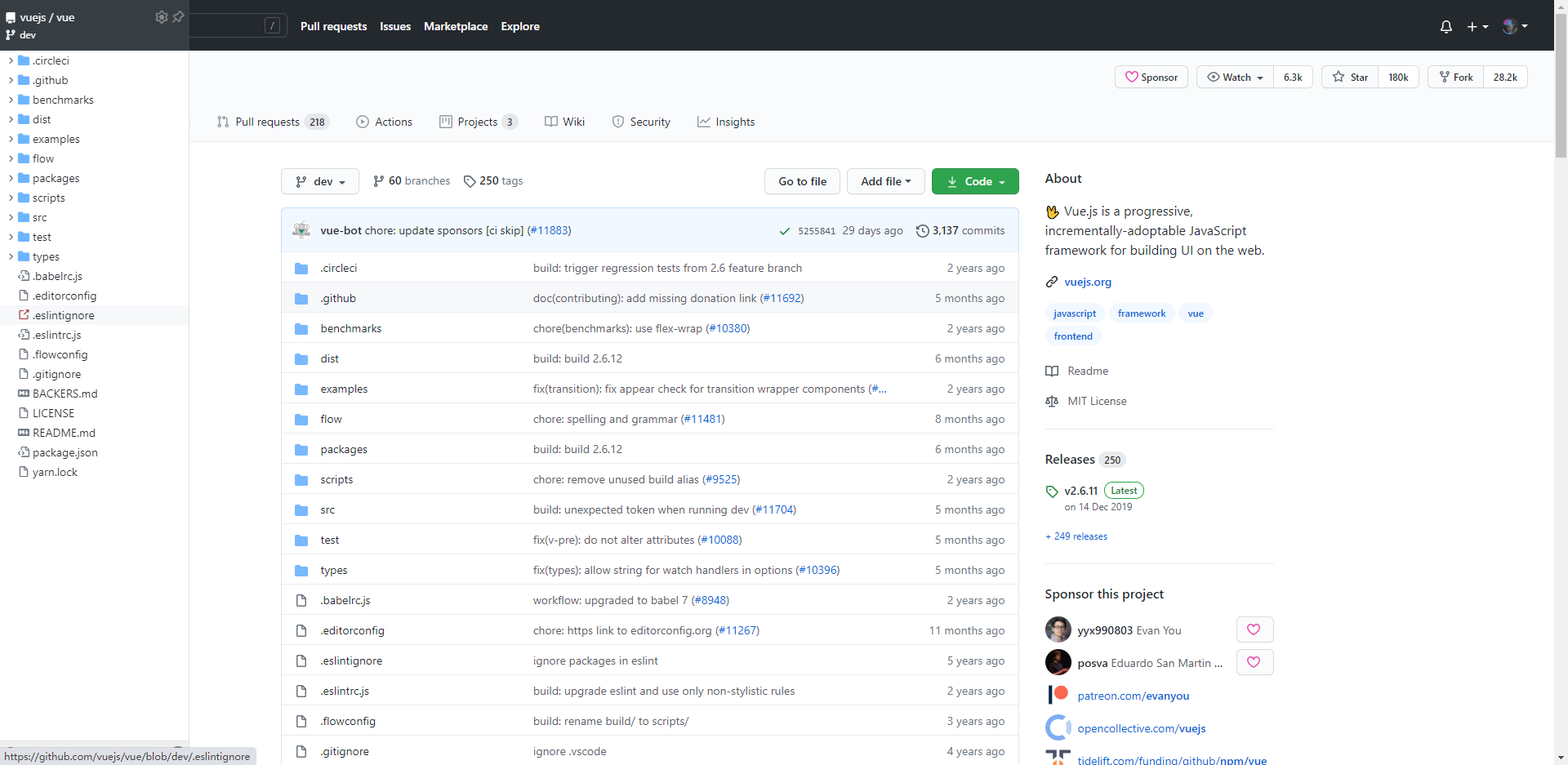Open pull request #11692 link
This screenshot has width=1568, height=765.
782,298
